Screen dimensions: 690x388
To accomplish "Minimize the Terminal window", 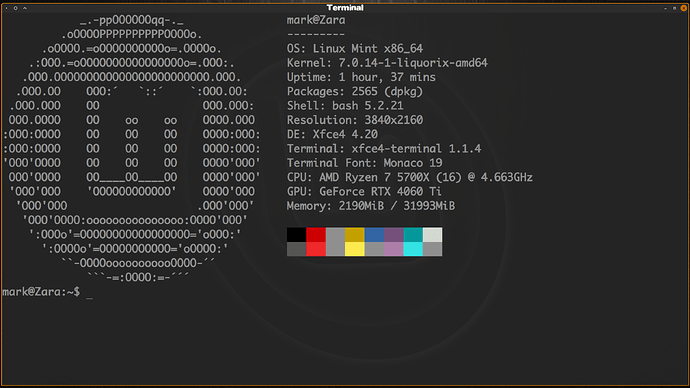I will pyautogui.click(x=665, y=8).
